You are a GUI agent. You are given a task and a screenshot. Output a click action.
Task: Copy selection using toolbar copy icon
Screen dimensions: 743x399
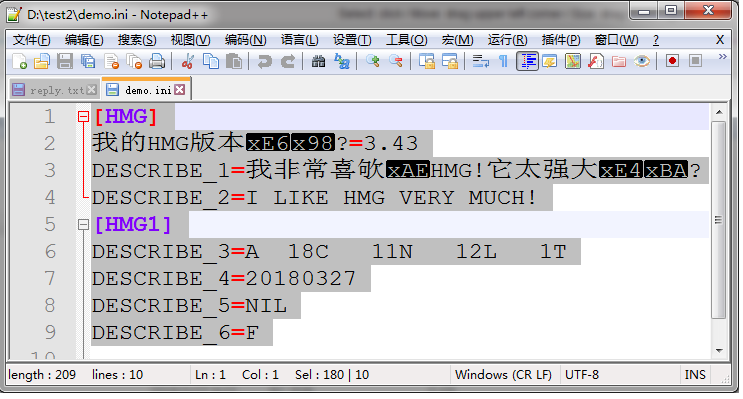[x=211, y=61]
